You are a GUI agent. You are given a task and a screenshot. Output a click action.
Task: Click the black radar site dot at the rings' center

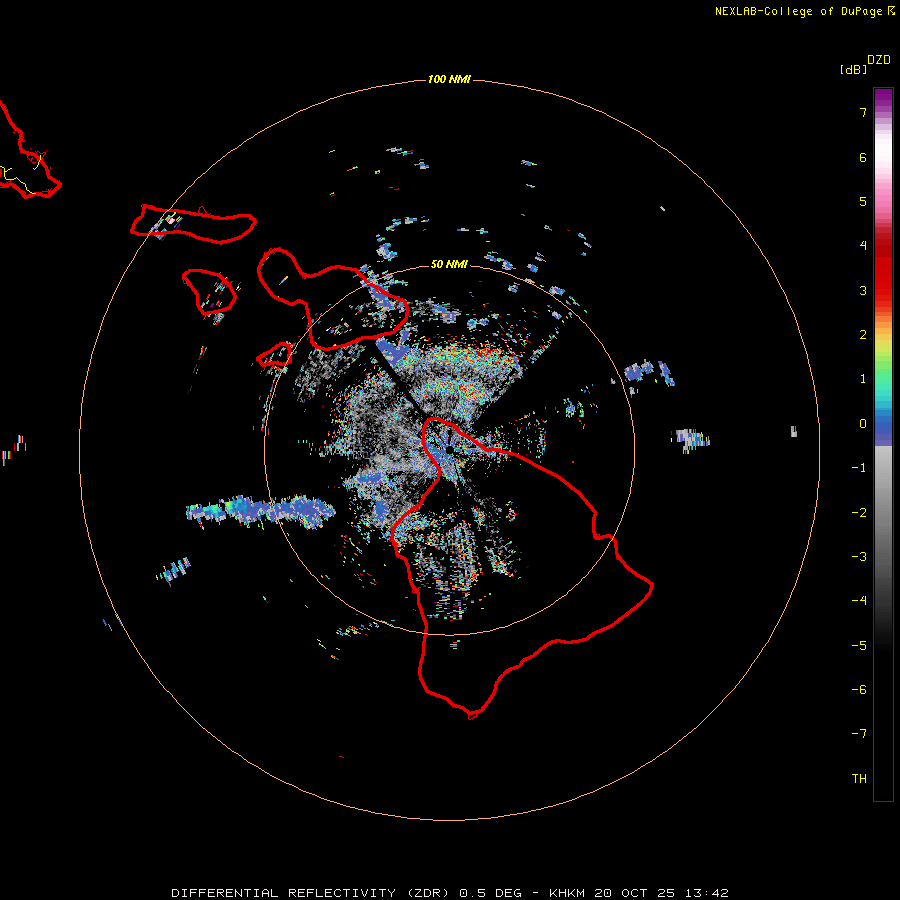[449, 449]
